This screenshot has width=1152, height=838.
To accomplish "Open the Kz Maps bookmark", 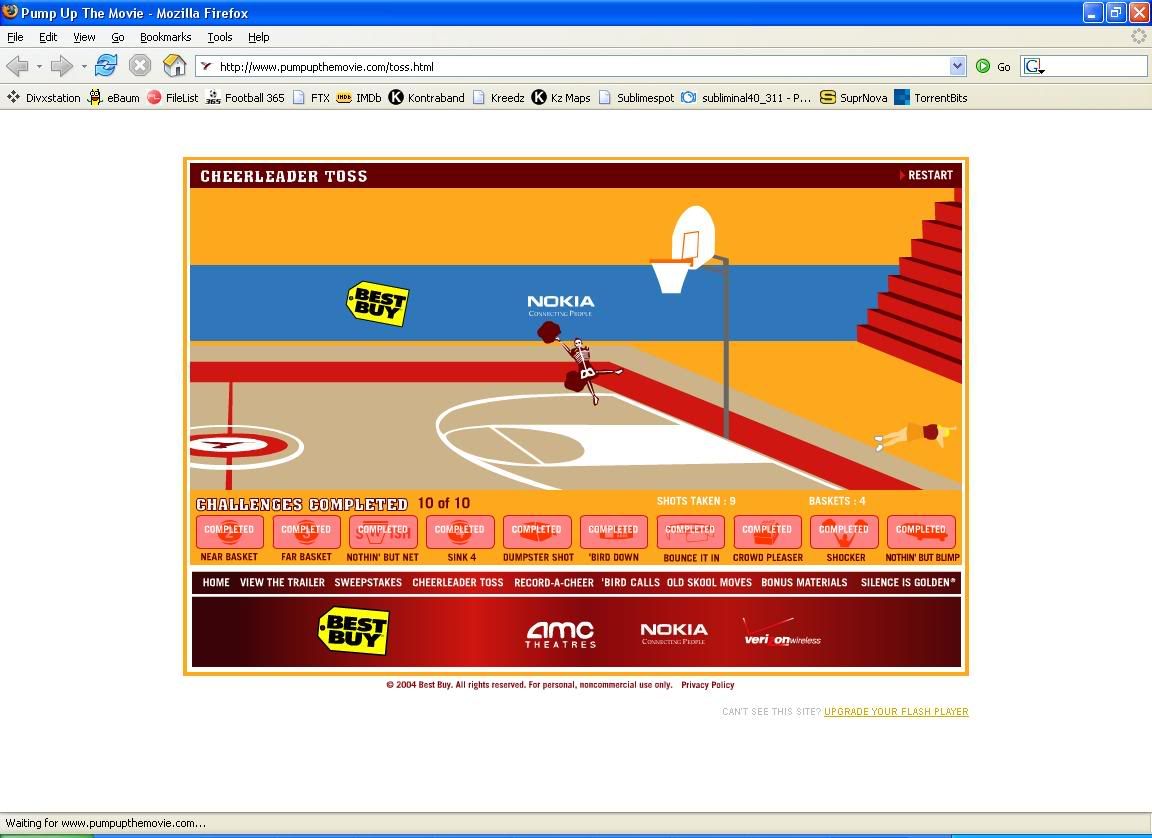I will point(561,98).
